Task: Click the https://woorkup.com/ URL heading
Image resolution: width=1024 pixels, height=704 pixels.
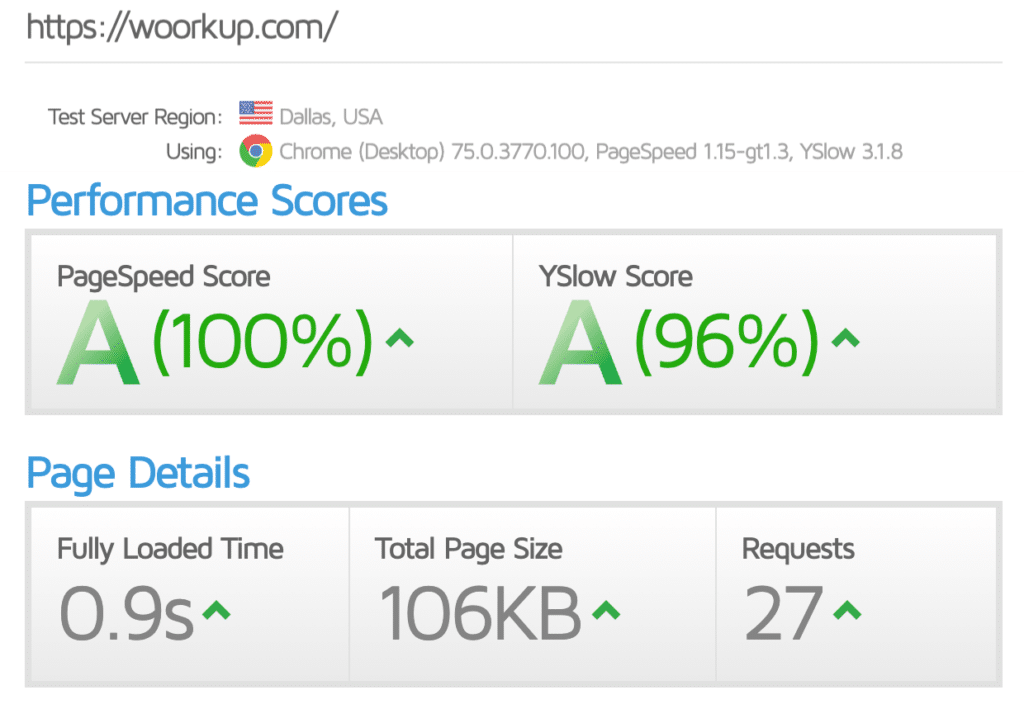Action: (182, 27)
